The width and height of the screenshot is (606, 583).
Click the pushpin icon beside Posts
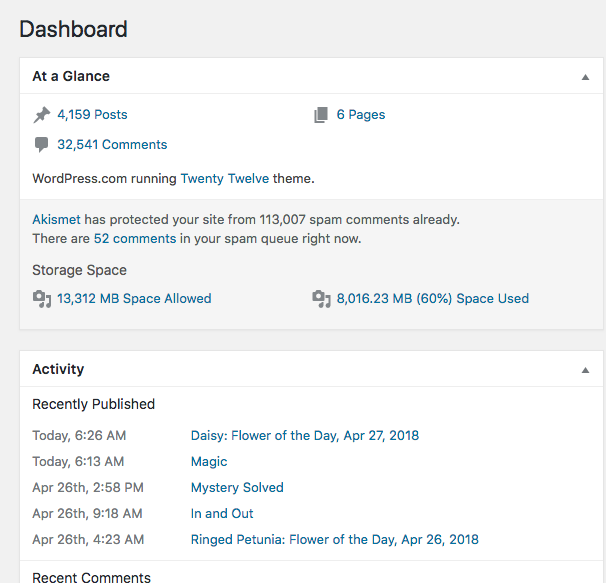point(41,115)
